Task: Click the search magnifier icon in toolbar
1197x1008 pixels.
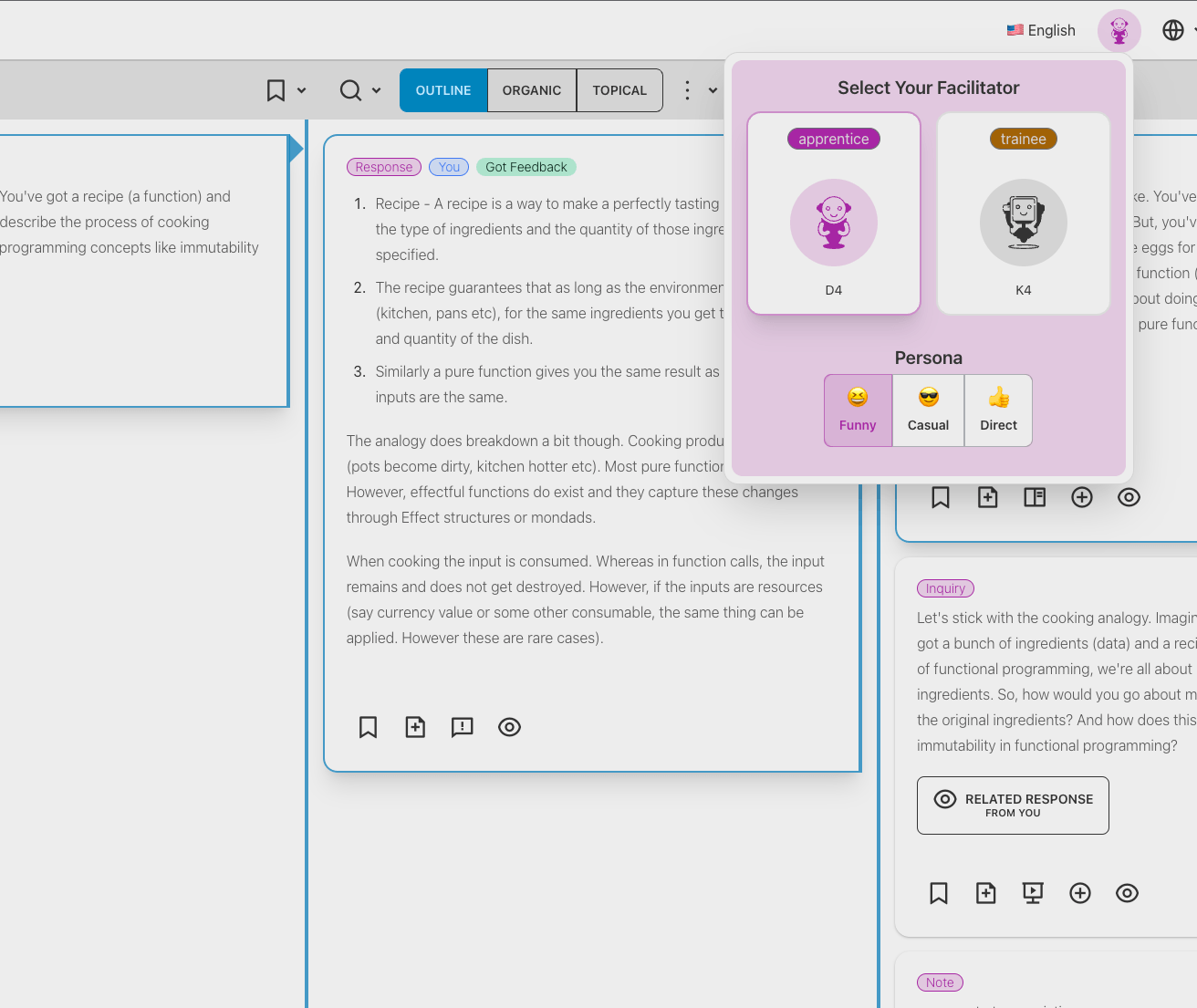Action: [x=350, y=90]
